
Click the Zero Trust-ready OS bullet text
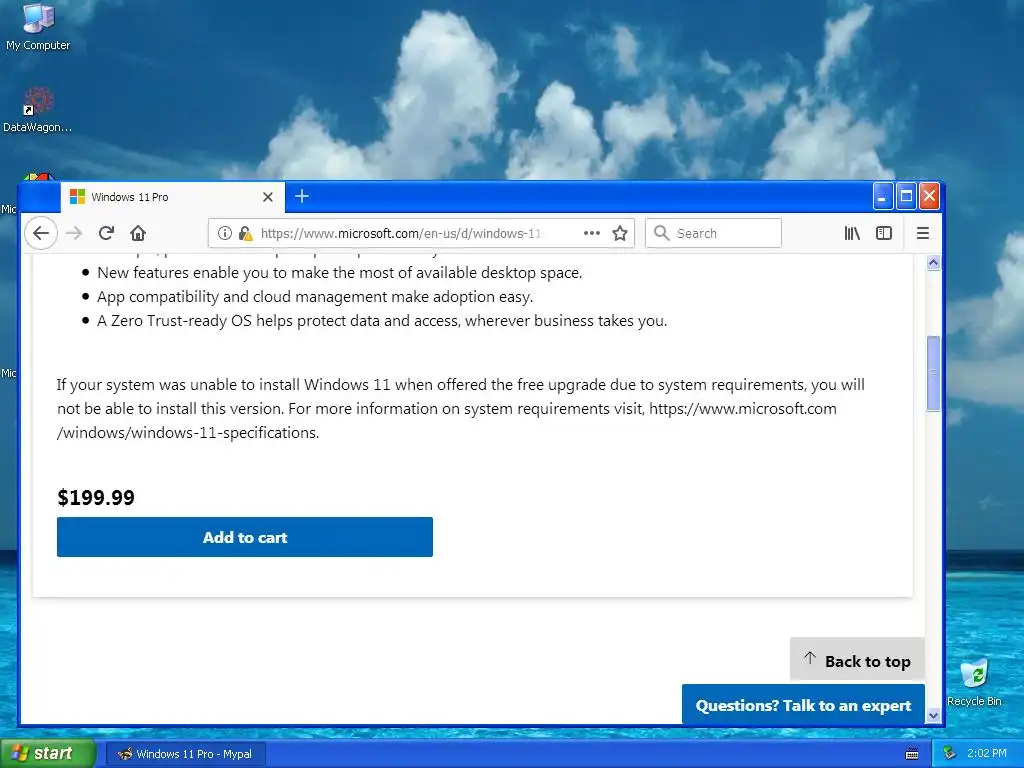tap(382, 321)
